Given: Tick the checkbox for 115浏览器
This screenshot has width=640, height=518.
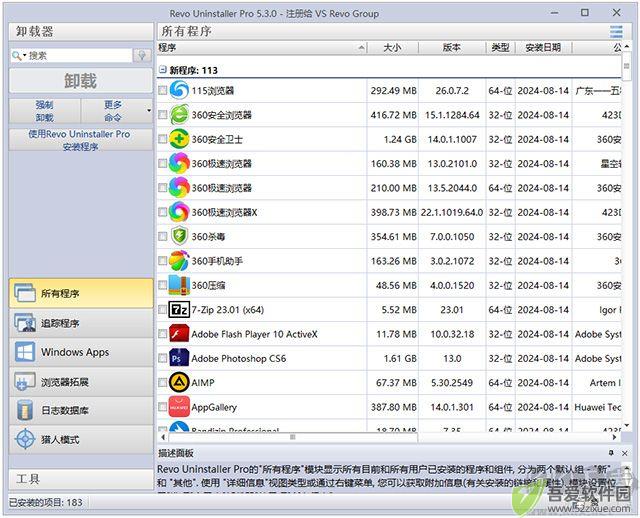Looking at the screenshot, I should (x=162, y=90).
